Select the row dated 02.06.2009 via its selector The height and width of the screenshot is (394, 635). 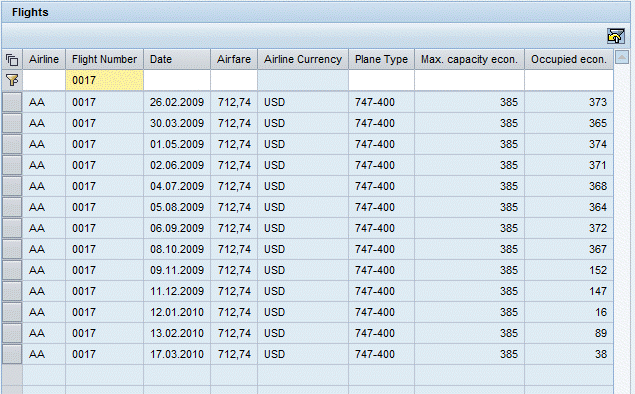point(12,165)
